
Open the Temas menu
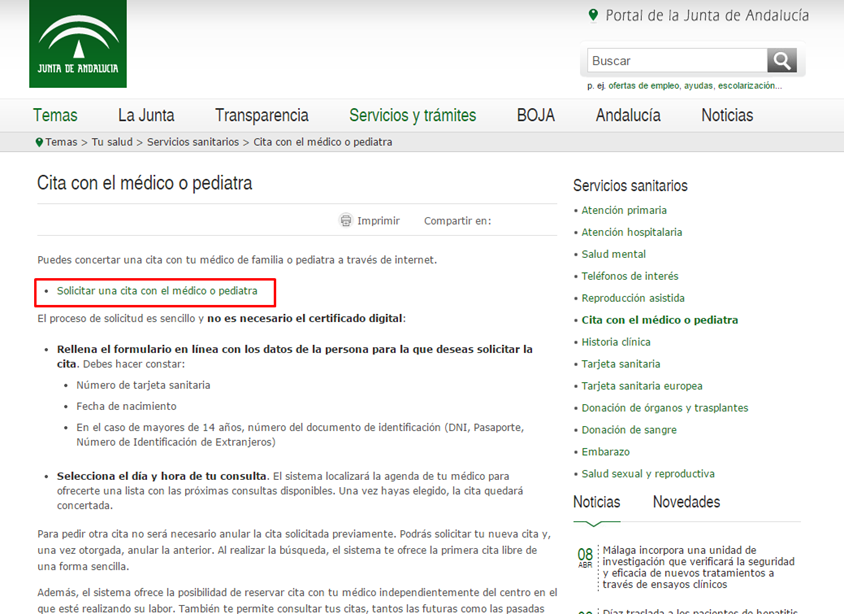(x=55, y=115)
